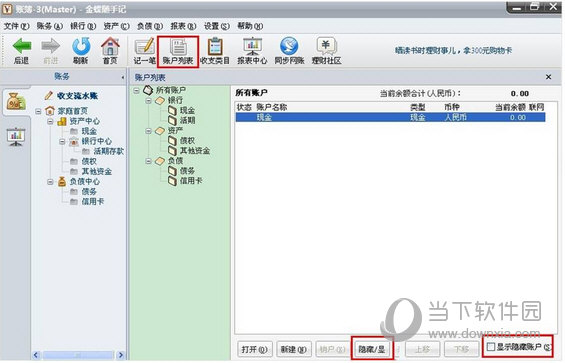Click right arrow of sidebar horizontal scrollbar
Viewport: 565px width, 363px height.
(x=121, y=355)
